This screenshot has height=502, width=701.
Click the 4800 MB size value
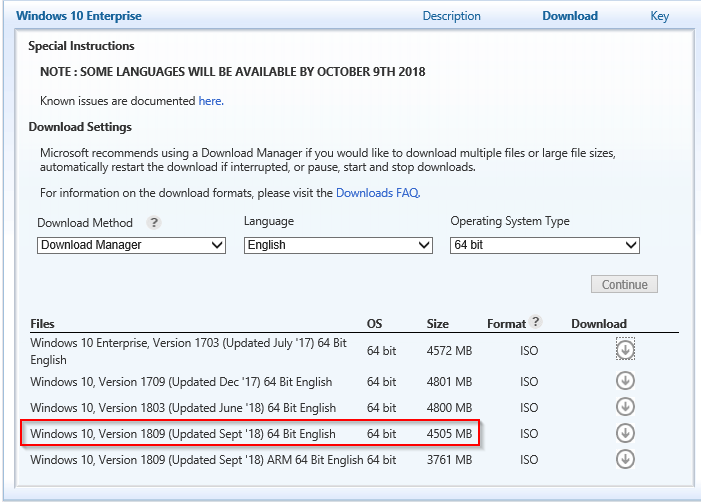[449, 408]
